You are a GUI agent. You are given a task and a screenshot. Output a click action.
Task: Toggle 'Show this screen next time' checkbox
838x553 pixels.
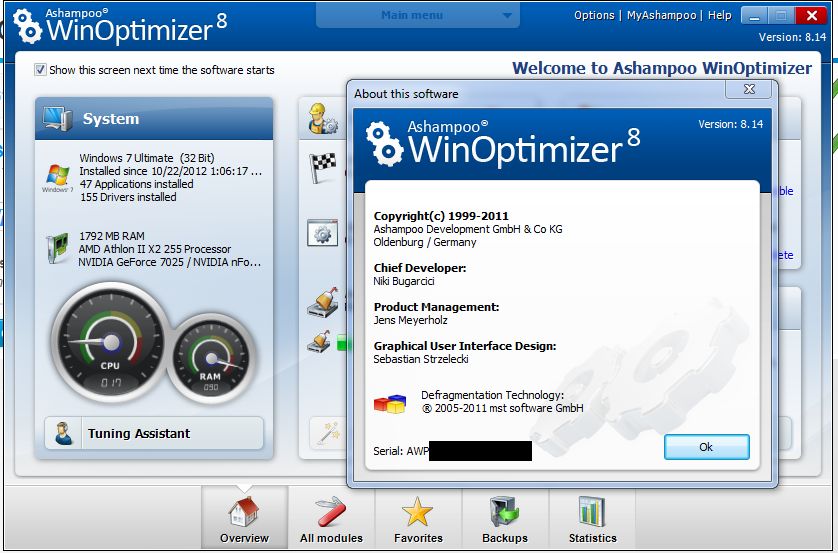40,69
